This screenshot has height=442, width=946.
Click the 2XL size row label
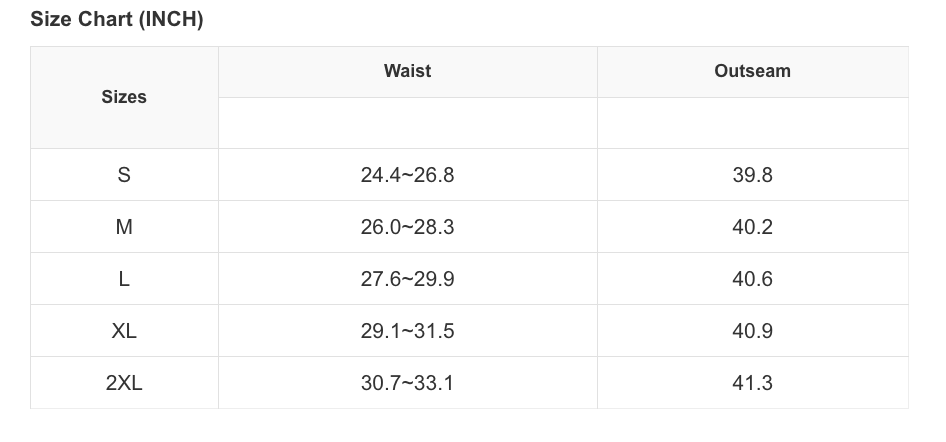coord(124,383)
